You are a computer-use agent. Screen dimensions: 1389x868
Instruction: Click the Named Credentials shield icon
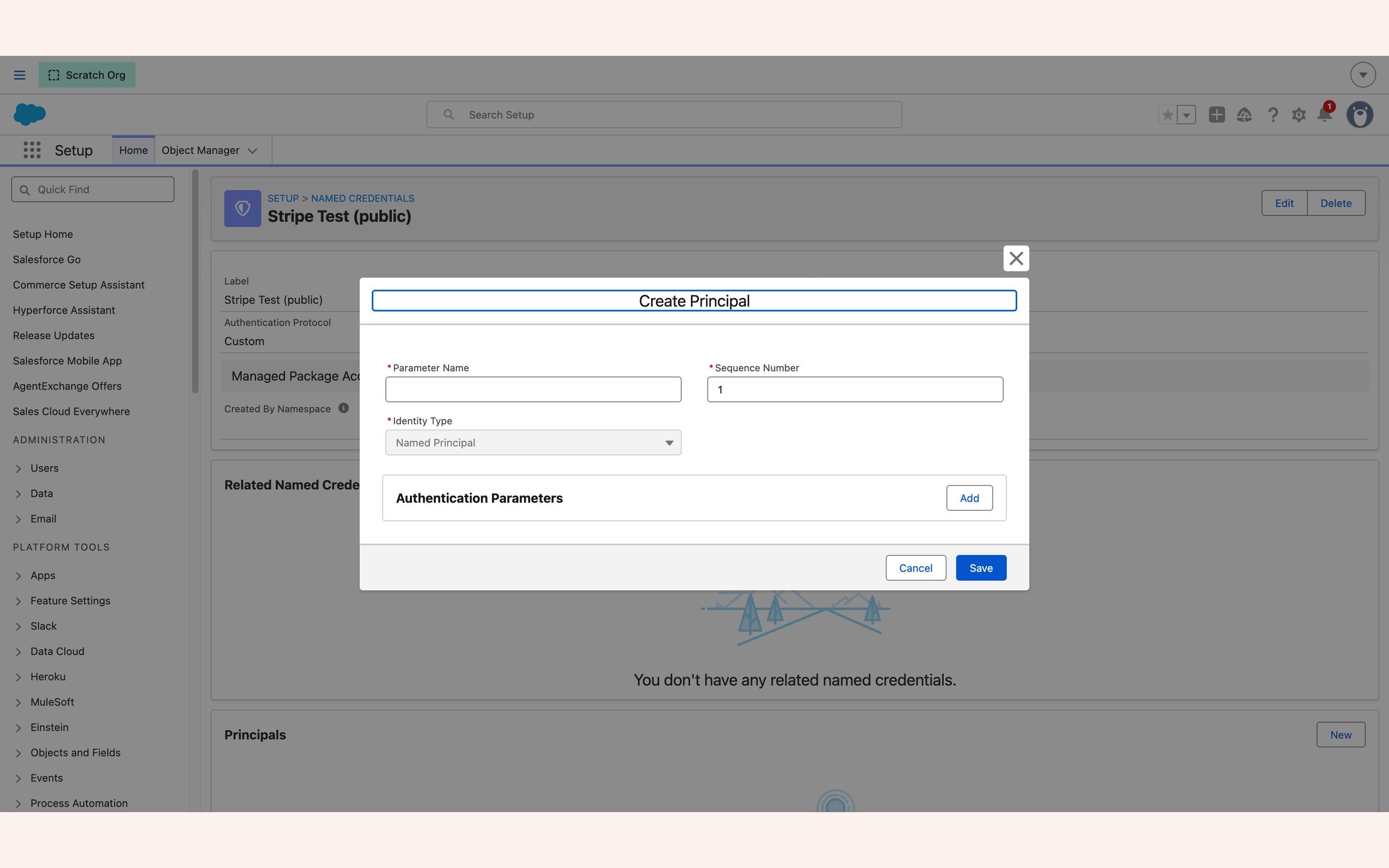tap(242, 208)
